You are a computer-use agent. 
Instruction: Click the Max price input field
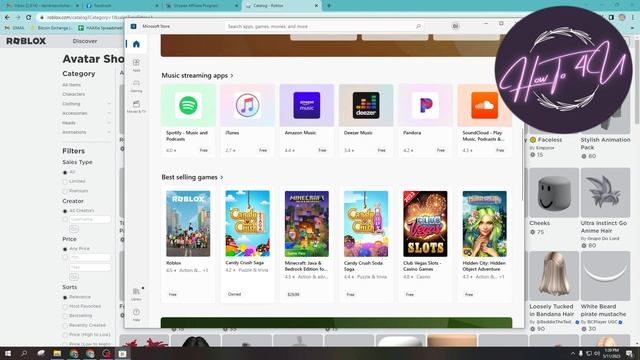(90, 267)
